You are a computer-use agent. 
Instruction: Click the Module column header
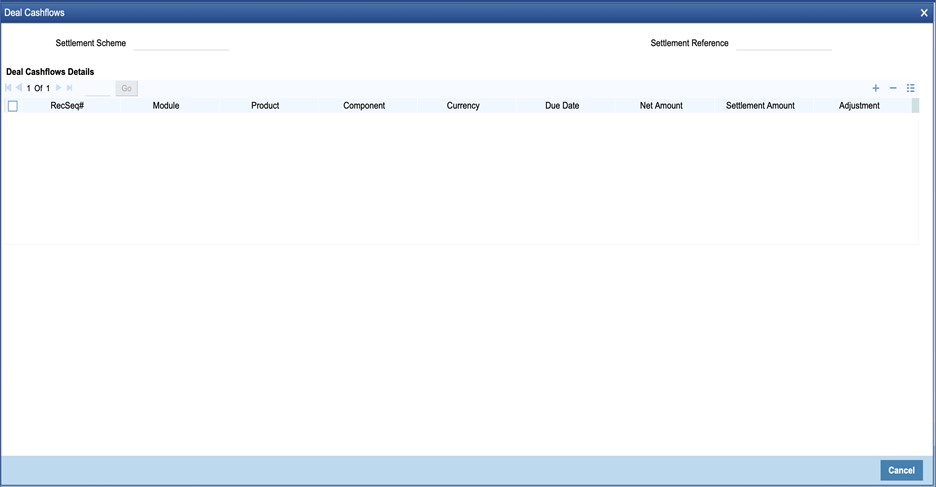pos(166,106)
